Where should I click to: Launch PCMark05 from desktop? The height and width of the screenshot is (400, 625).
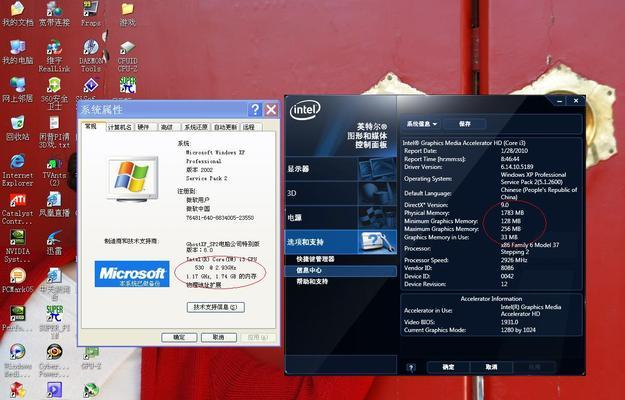(18, 280)
